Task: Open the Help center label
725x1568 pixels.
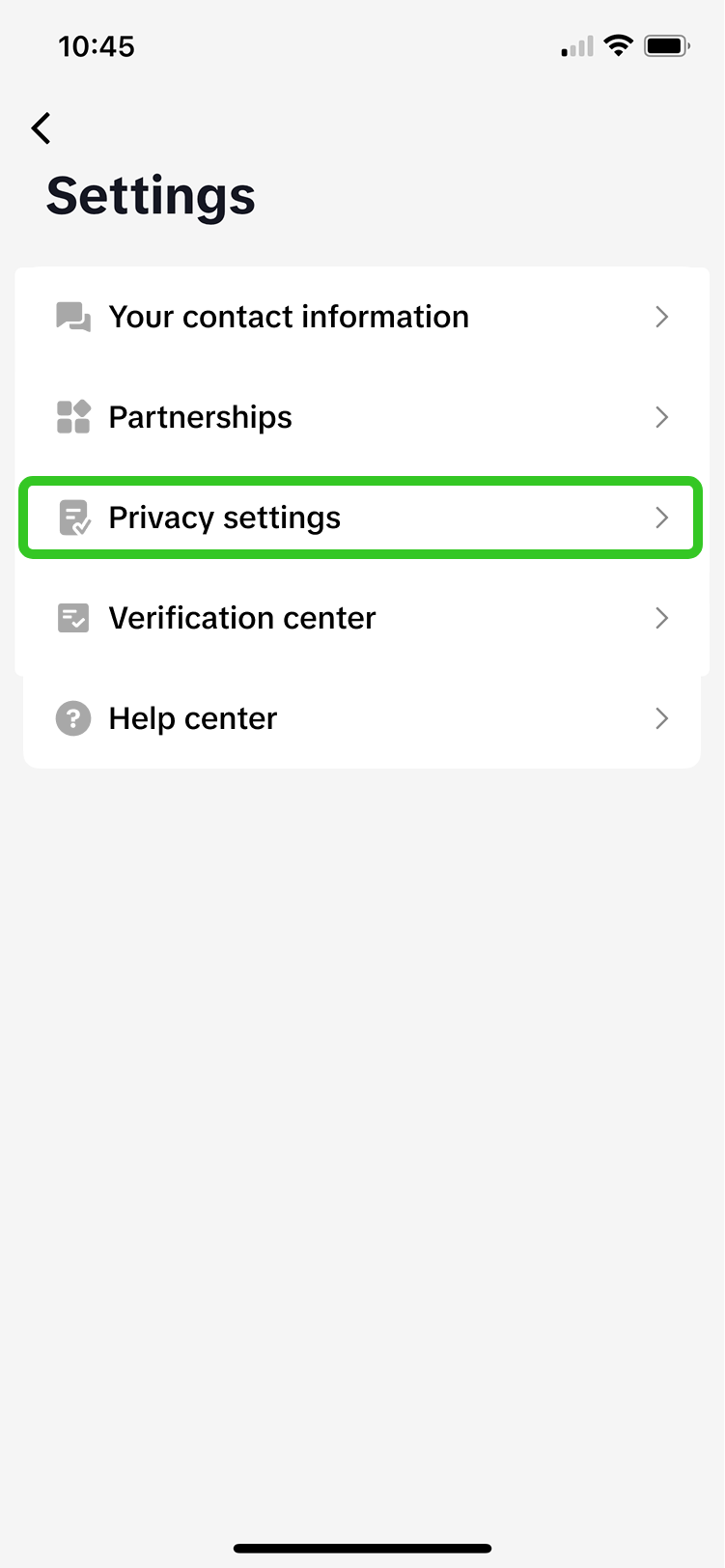Action: point(192,718)
